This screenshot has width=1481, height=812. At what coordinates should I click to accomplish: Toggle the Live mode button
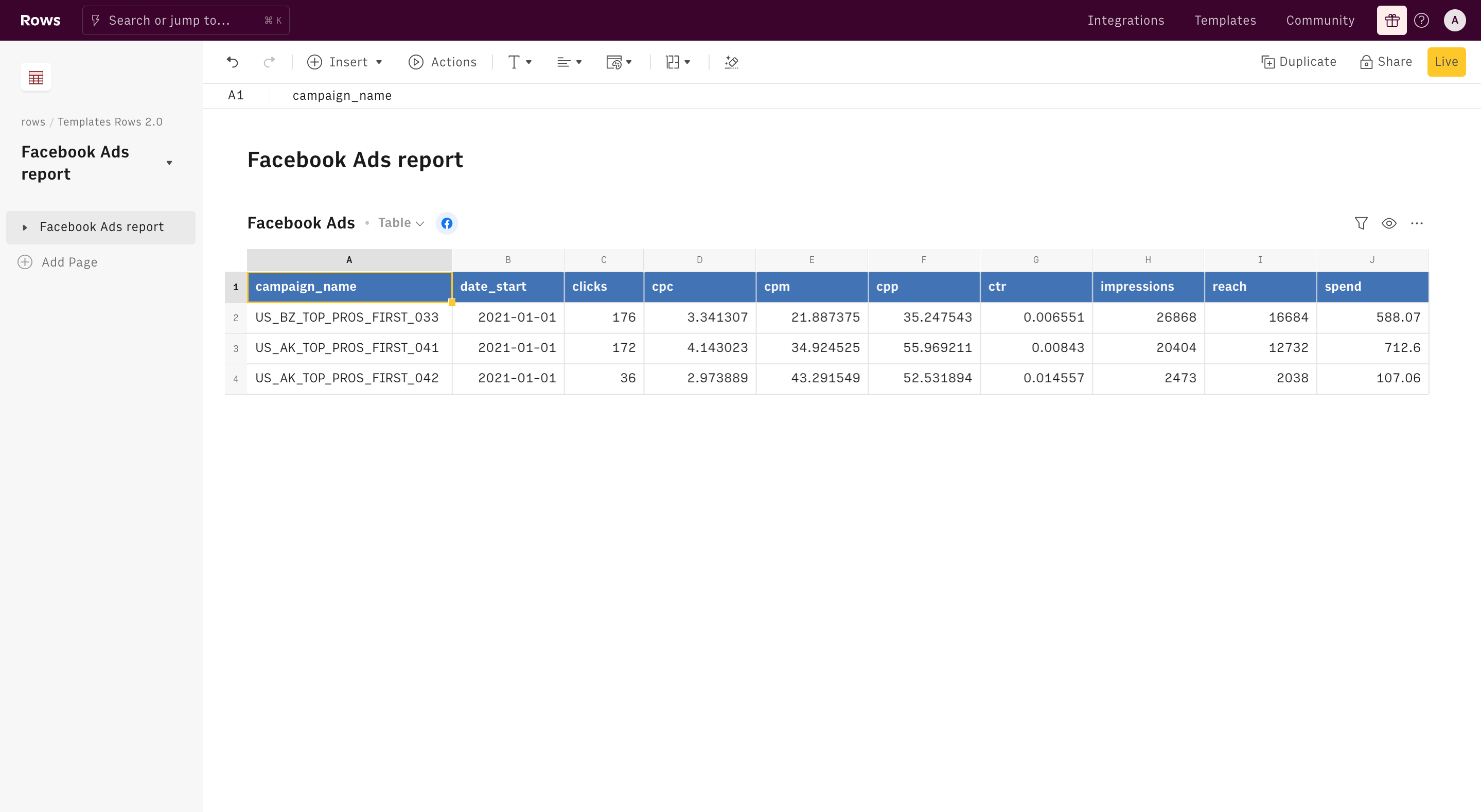point(1446,62)
